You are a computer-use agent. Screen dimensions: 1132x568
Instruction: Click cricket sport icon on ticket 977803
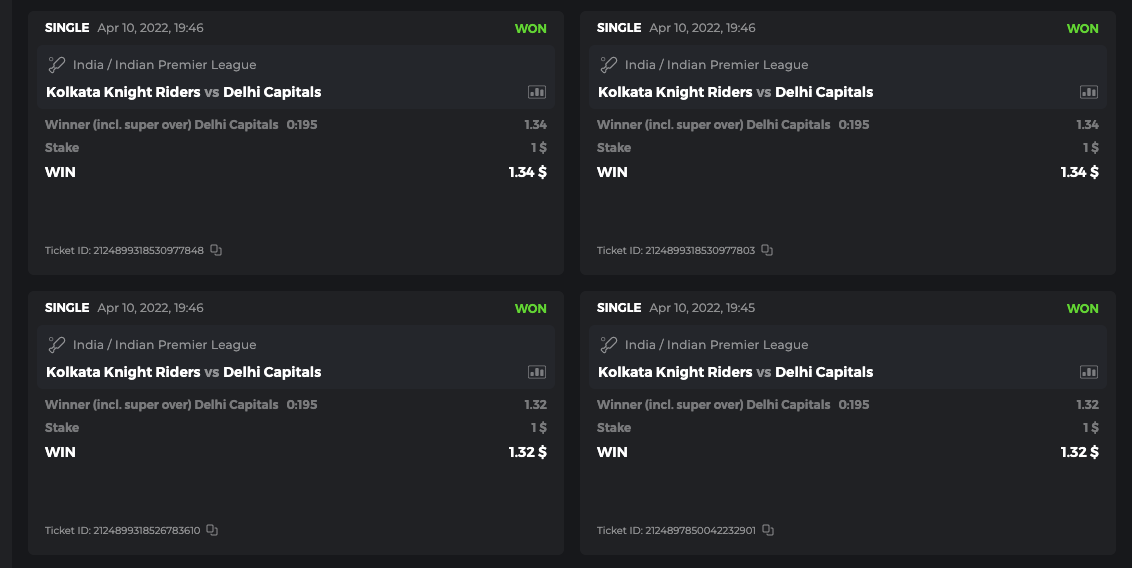609,65
